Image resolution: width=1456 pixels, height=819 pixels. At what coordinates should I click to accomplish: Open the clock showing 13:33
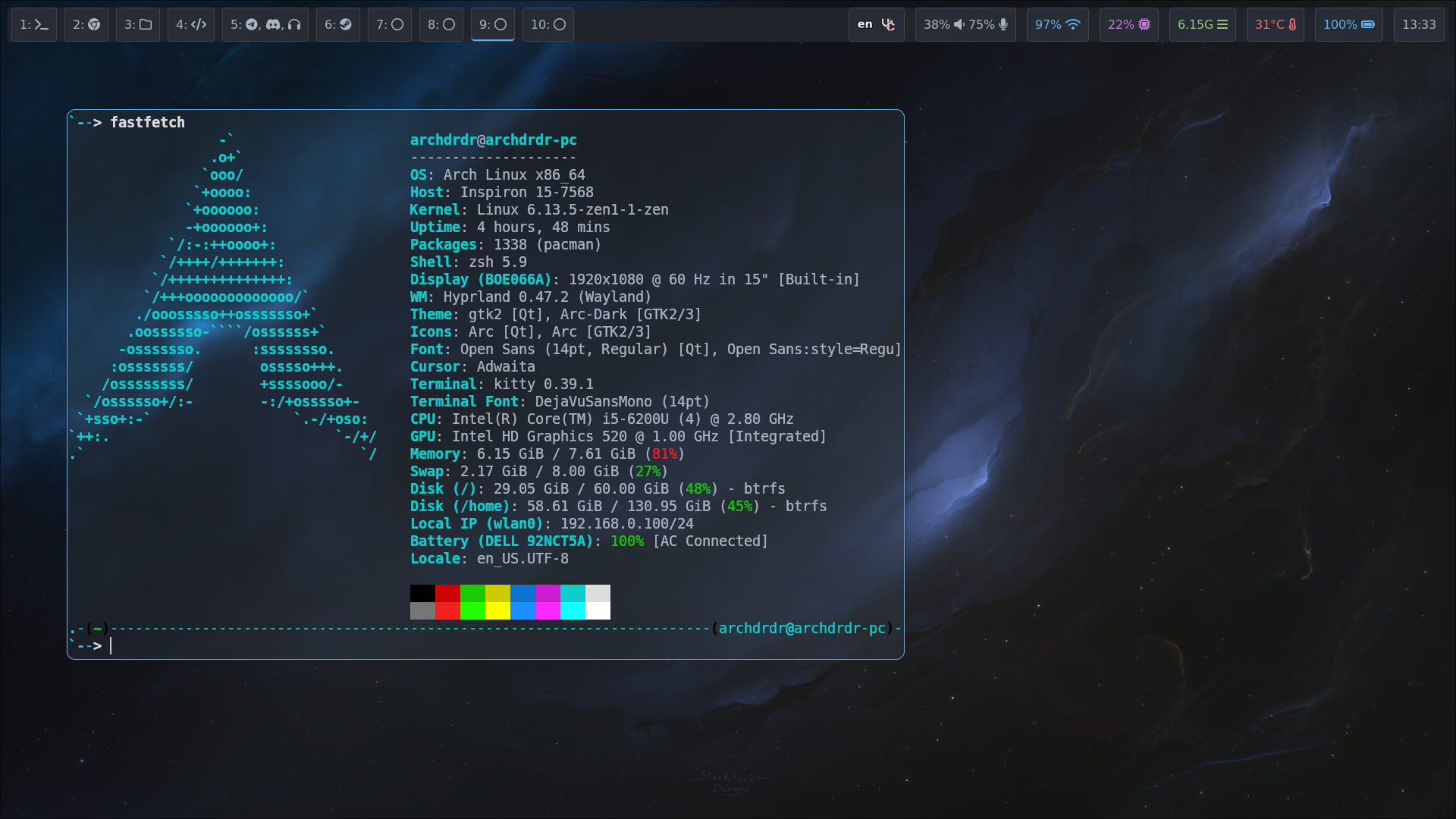click(x=1419, y=24)
